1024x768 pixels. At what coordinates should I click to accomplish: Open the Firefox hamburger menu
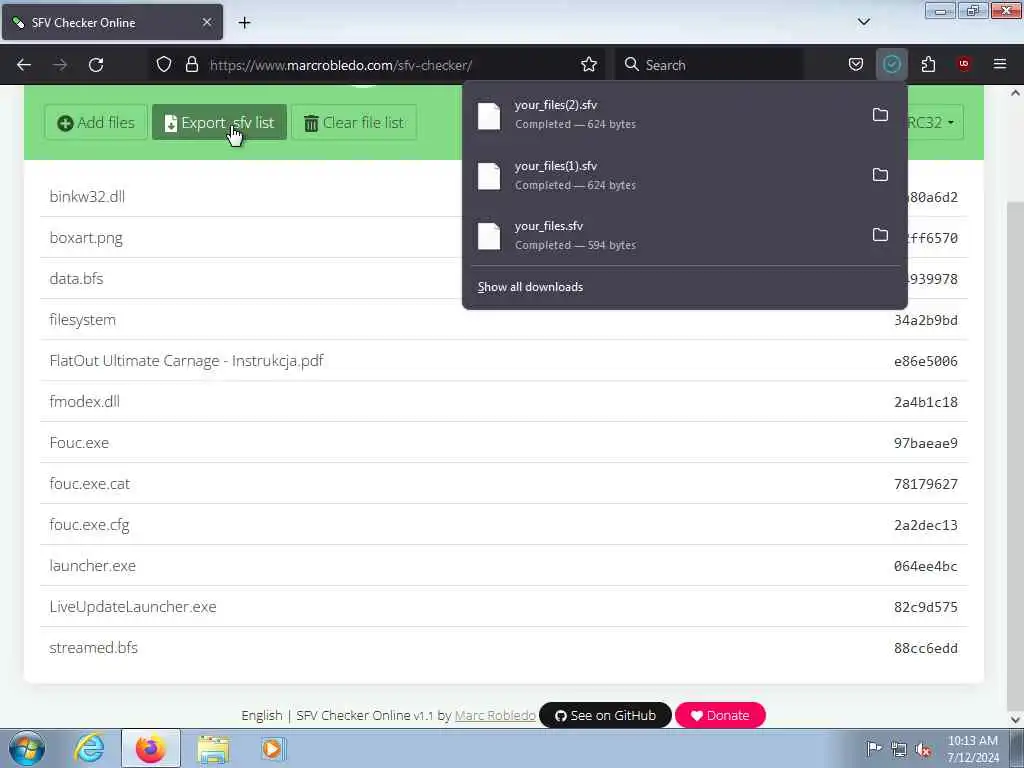[999, 64]
